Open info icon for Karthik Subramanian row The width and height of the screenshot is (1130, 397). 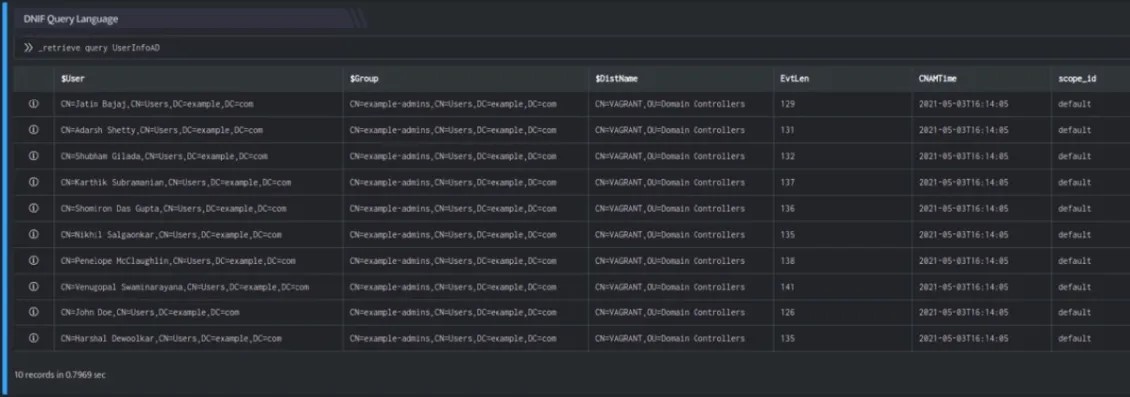[33, 182]
